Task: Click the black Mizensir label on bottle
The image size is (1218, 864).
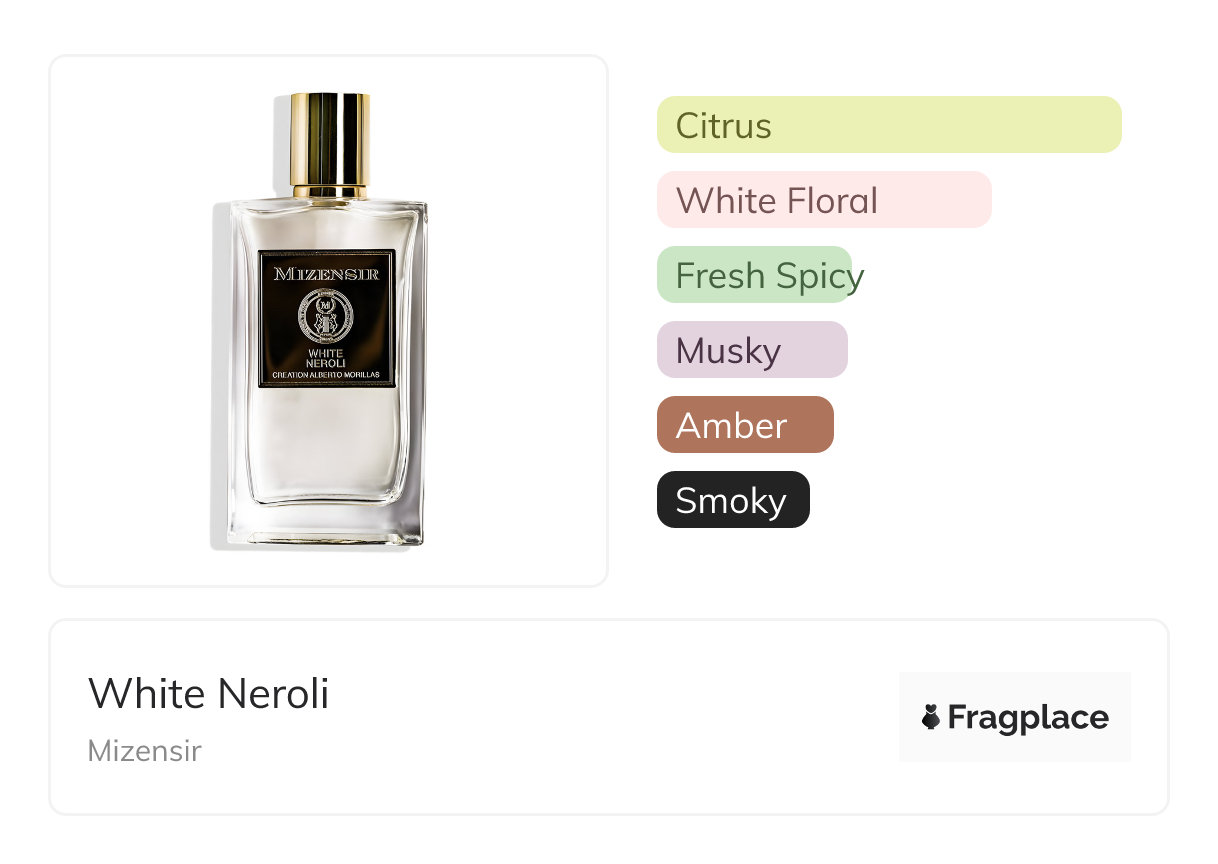Action: pyautogui.click(x=327, y=319)
